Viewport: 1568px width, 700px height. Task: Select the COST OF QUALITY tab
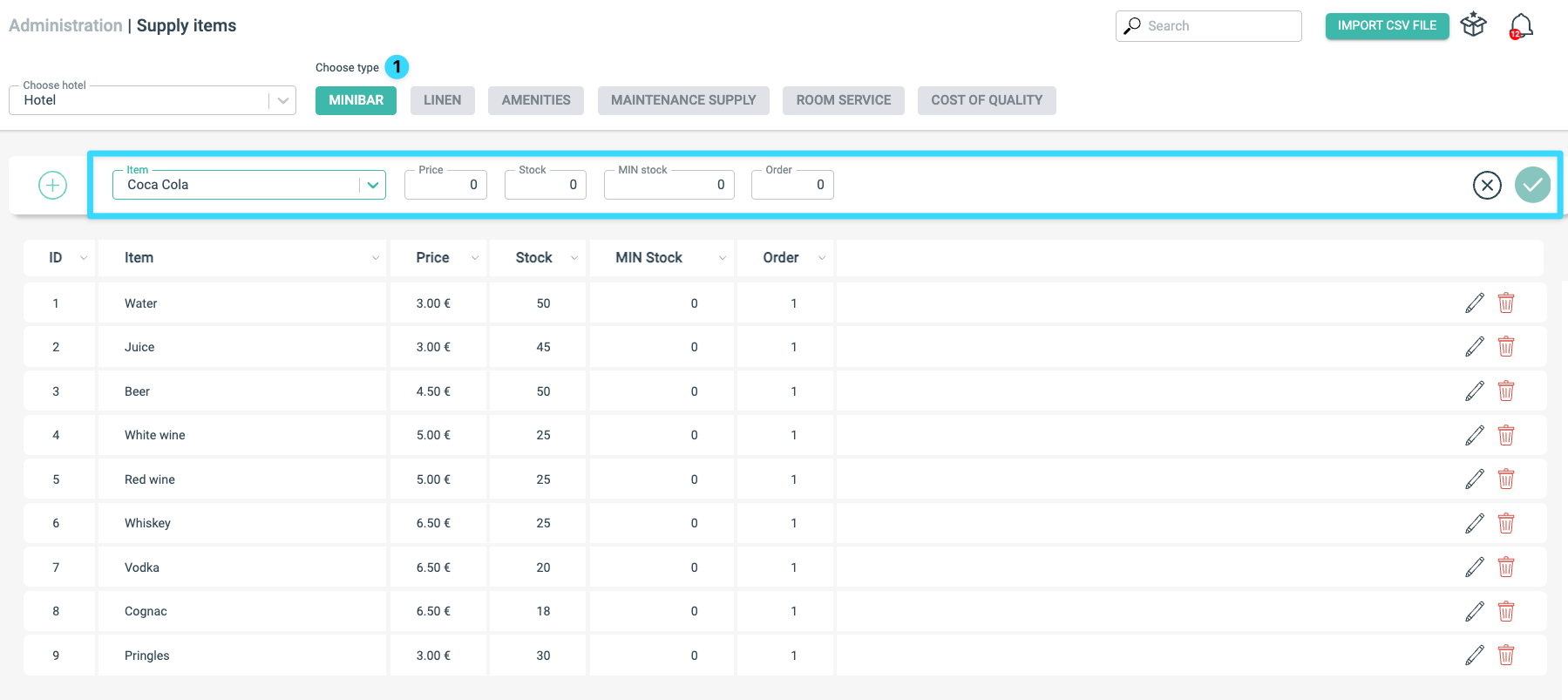(x=987, y=100)
